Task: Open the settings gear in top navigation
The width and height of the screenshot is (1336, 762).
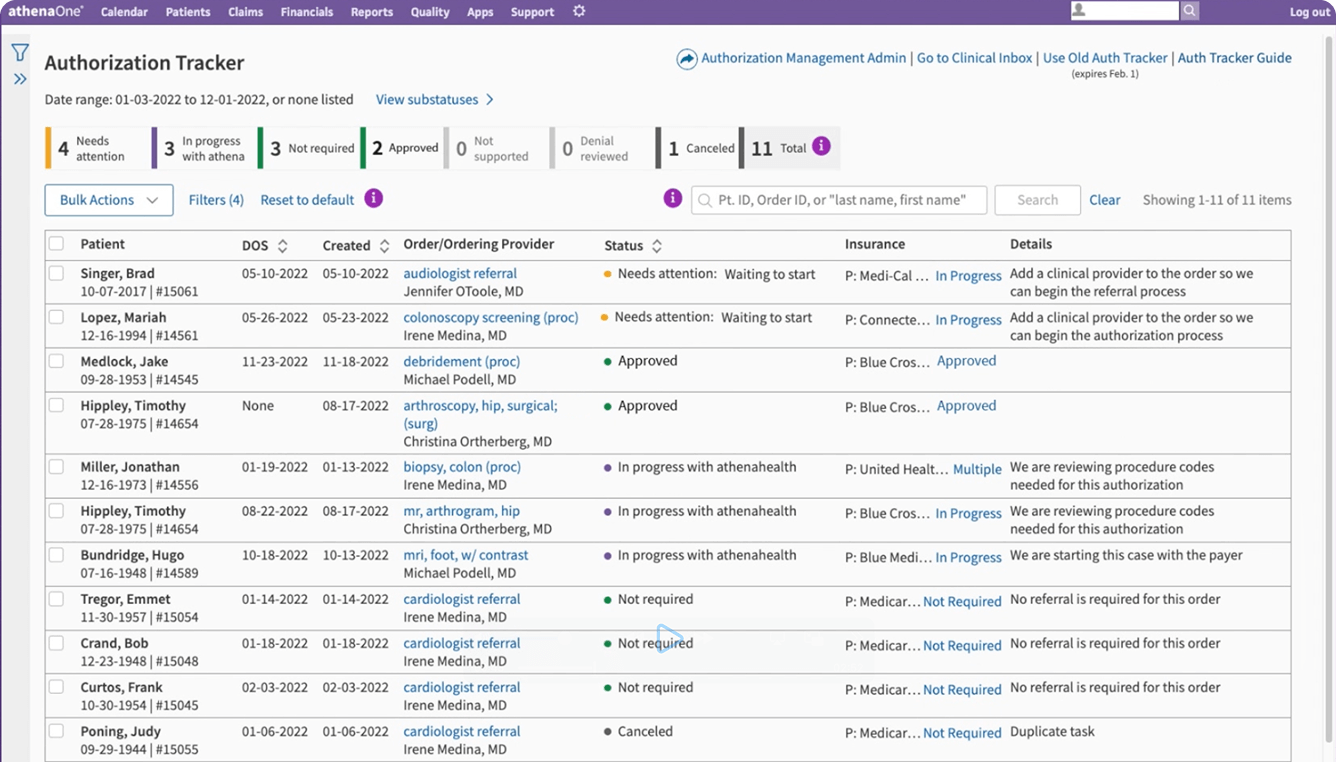Action: pos(579,12)
